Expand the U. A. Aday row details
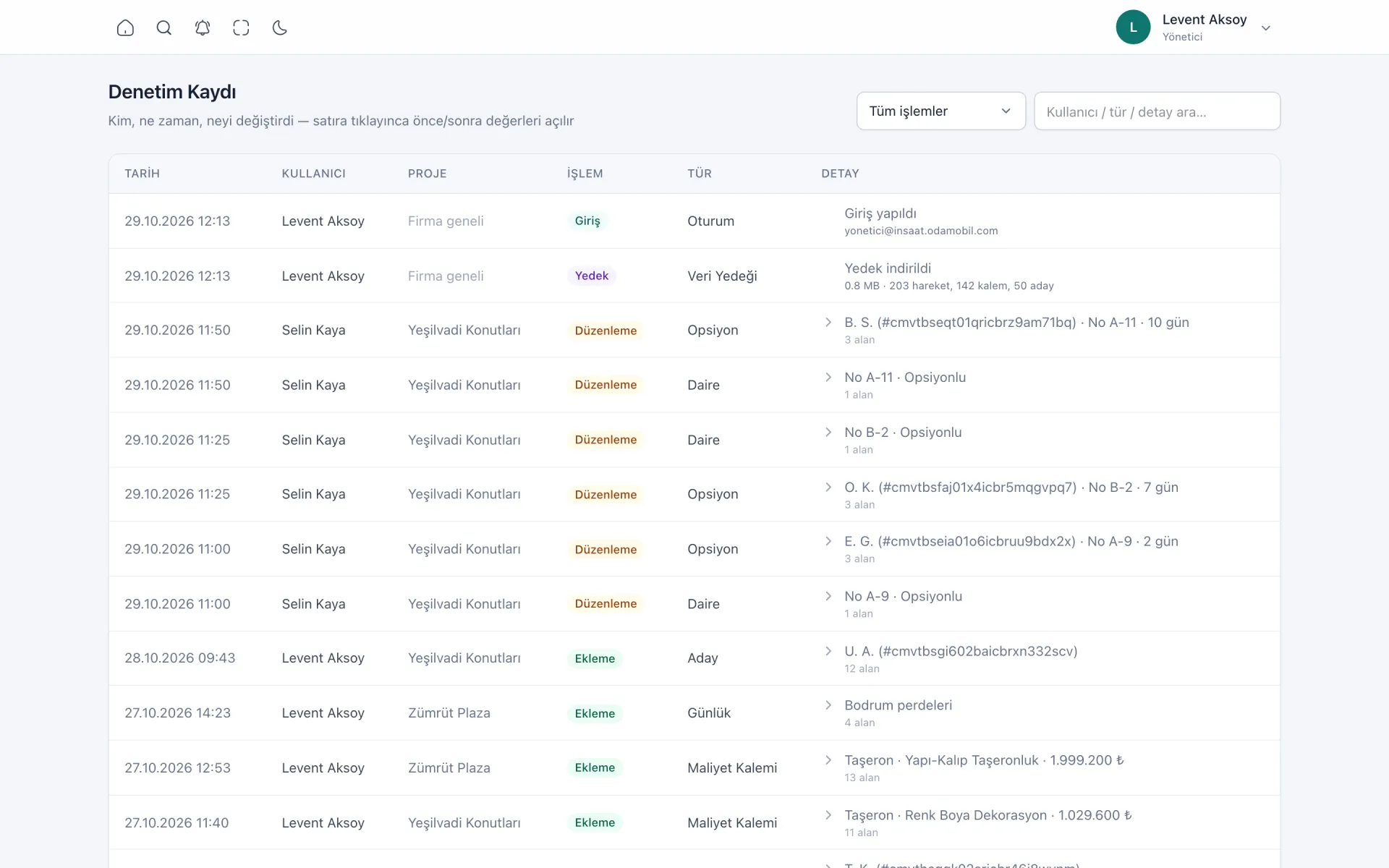 pyautogui.click(x=828, y=652)
